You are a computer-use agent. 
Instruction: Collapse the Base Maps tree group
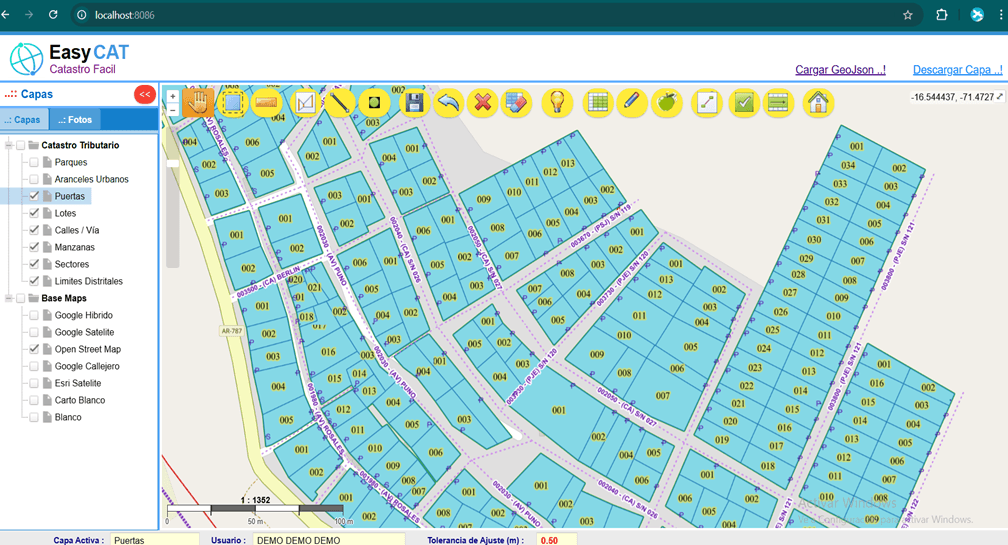coord(9,298)
